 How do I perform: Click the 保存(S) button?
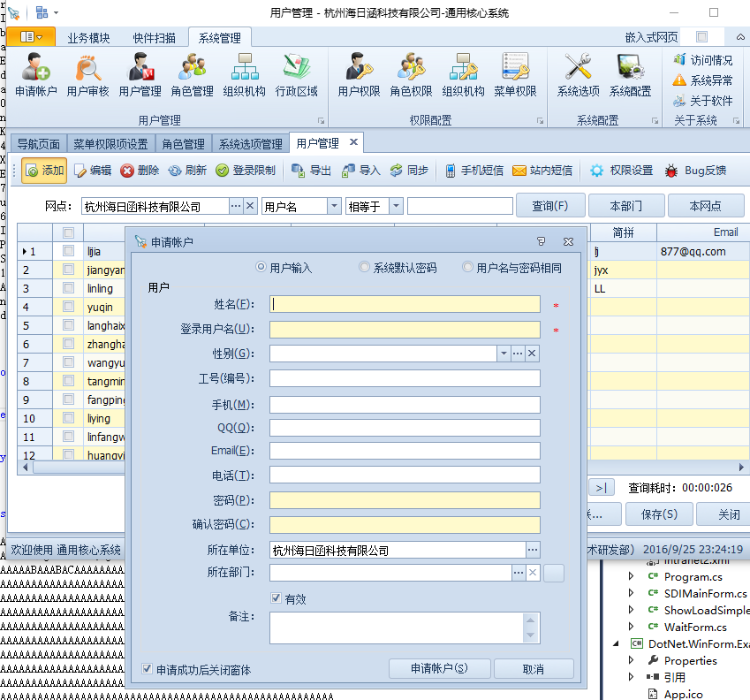pyautogui.click(x=659, y=514)
